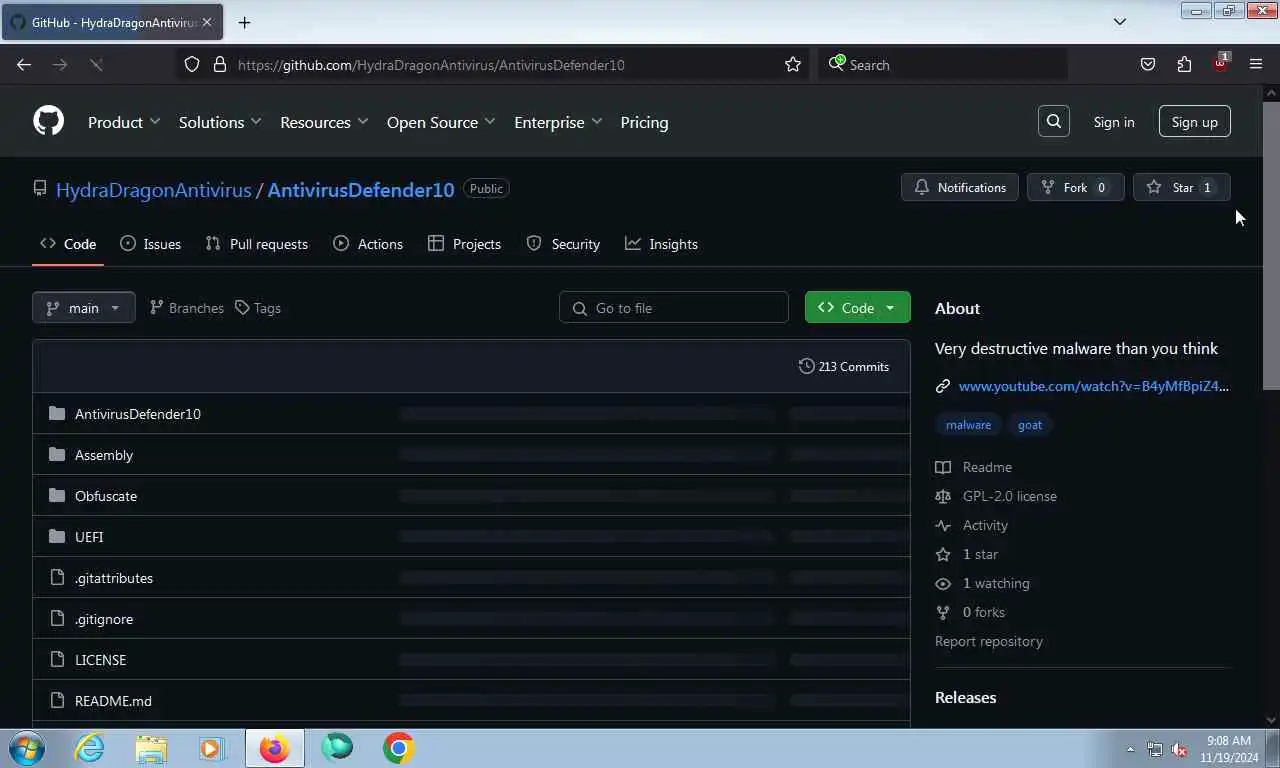Open the Obfuscate folder
1280x768 pixels.
(106, 496)
